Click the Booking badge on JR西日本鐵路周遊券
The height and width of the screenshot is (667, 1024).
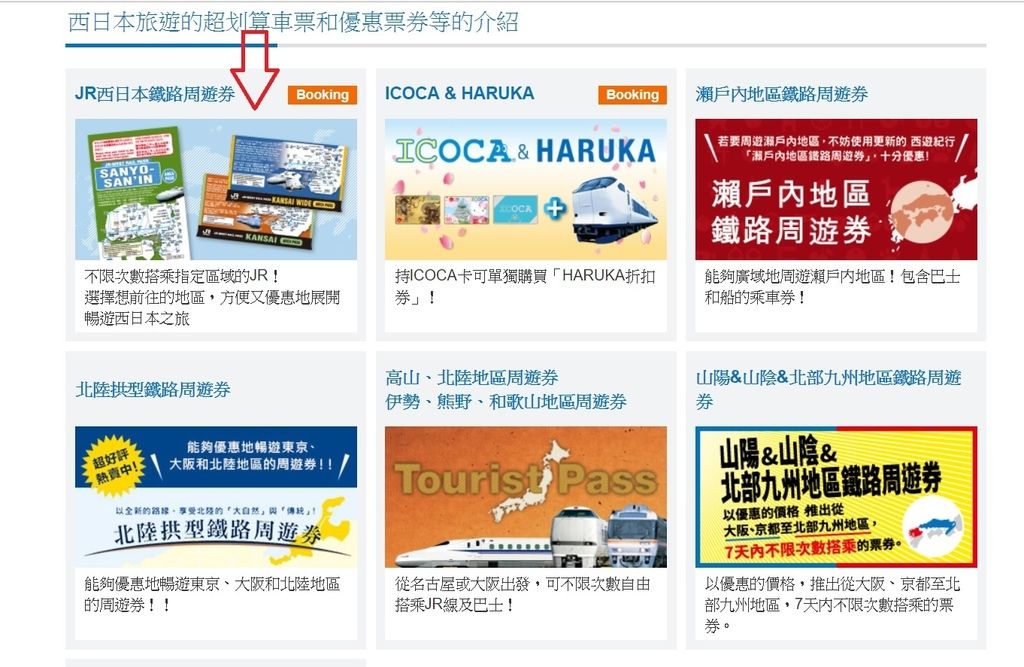point(322,95)
